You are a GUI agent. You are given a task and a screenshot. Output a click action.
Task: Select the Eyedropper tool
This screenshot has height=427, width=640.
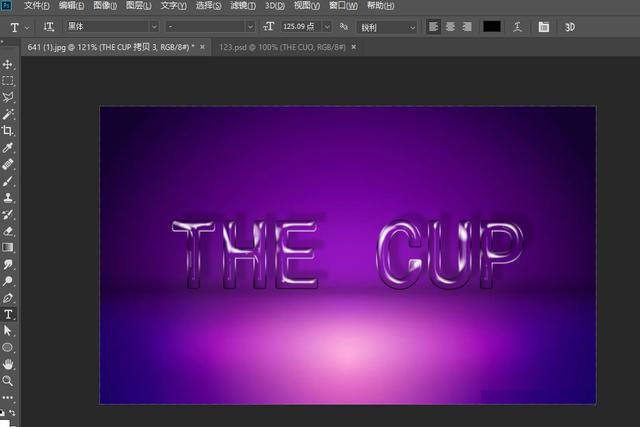[8, 147]
